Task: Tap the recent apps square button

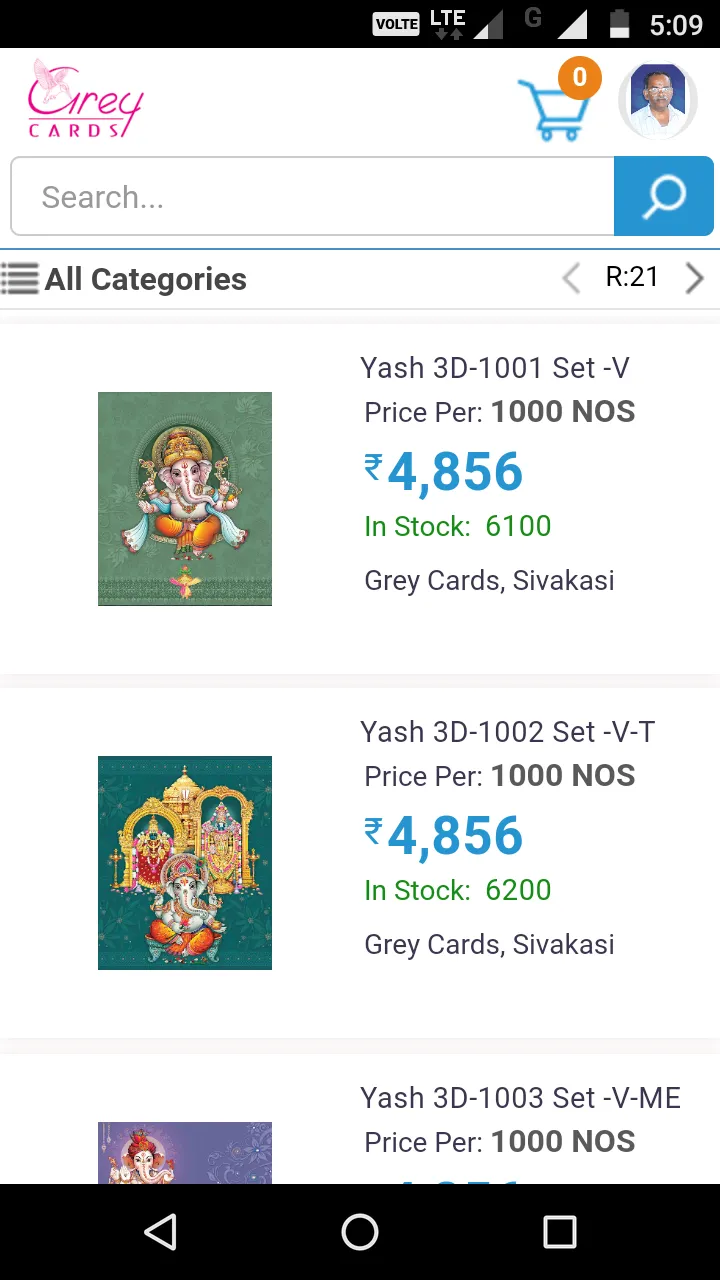Action: click(560, 1232)
